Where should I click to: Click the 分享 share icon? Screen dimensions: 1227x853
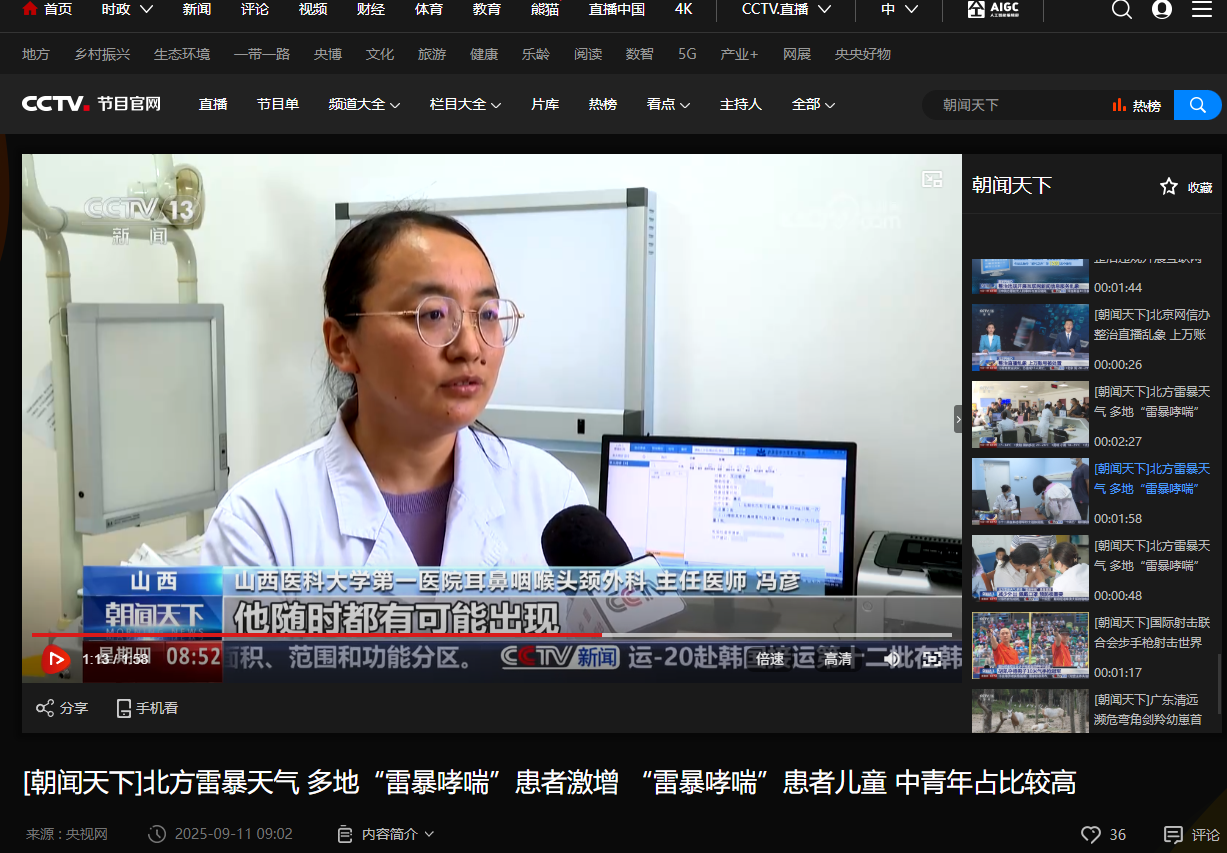45,708
